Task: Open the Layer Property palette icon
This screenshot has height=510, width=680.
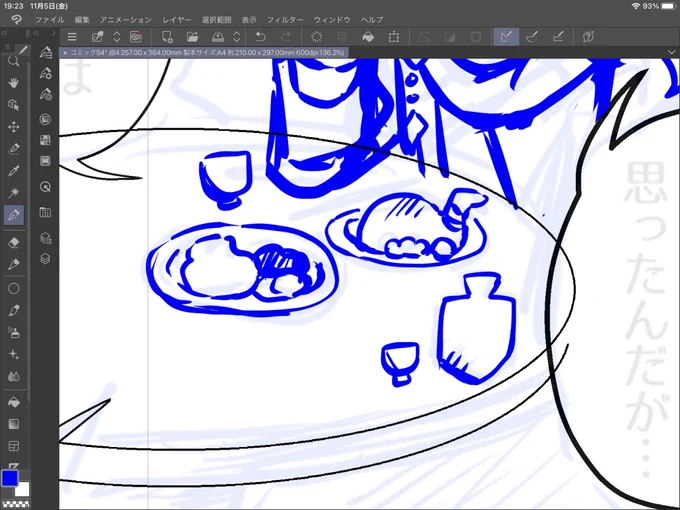Action: click(46, 238)
